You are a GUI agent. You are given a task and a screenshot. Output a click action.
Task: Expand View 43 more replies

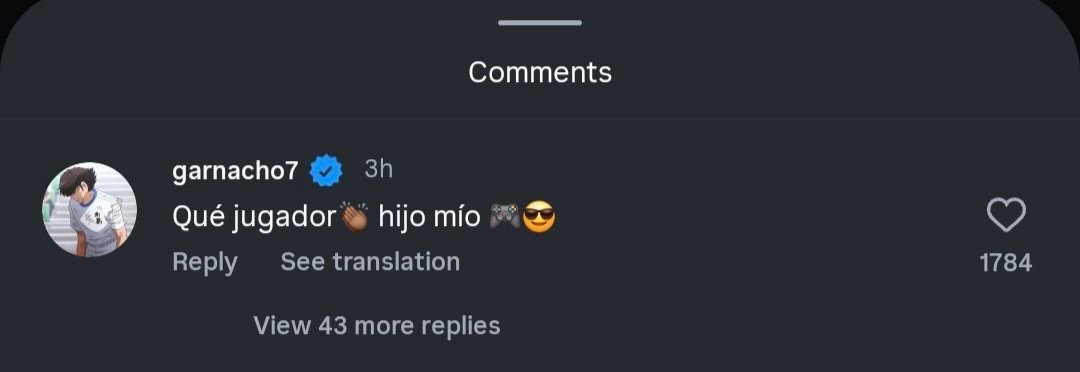point(377,325)
